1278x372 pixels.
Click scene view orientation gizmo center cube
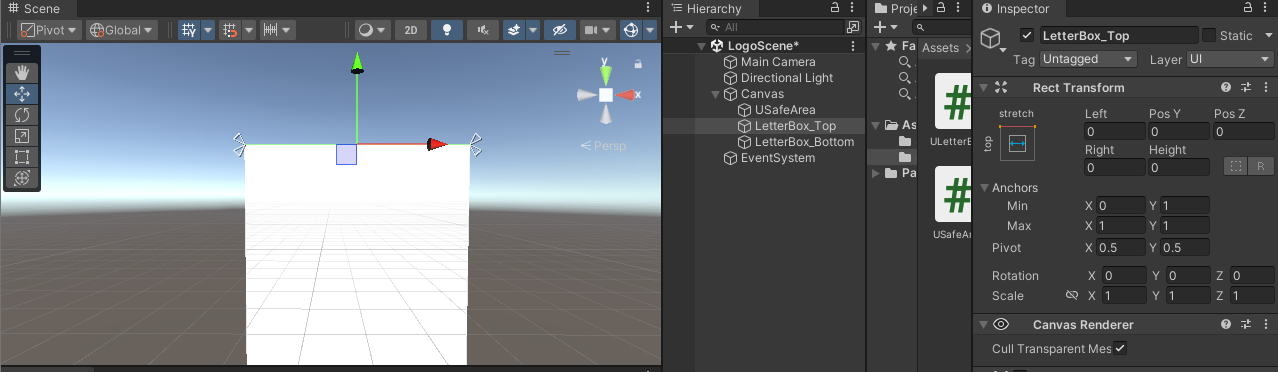coord(606,95)
